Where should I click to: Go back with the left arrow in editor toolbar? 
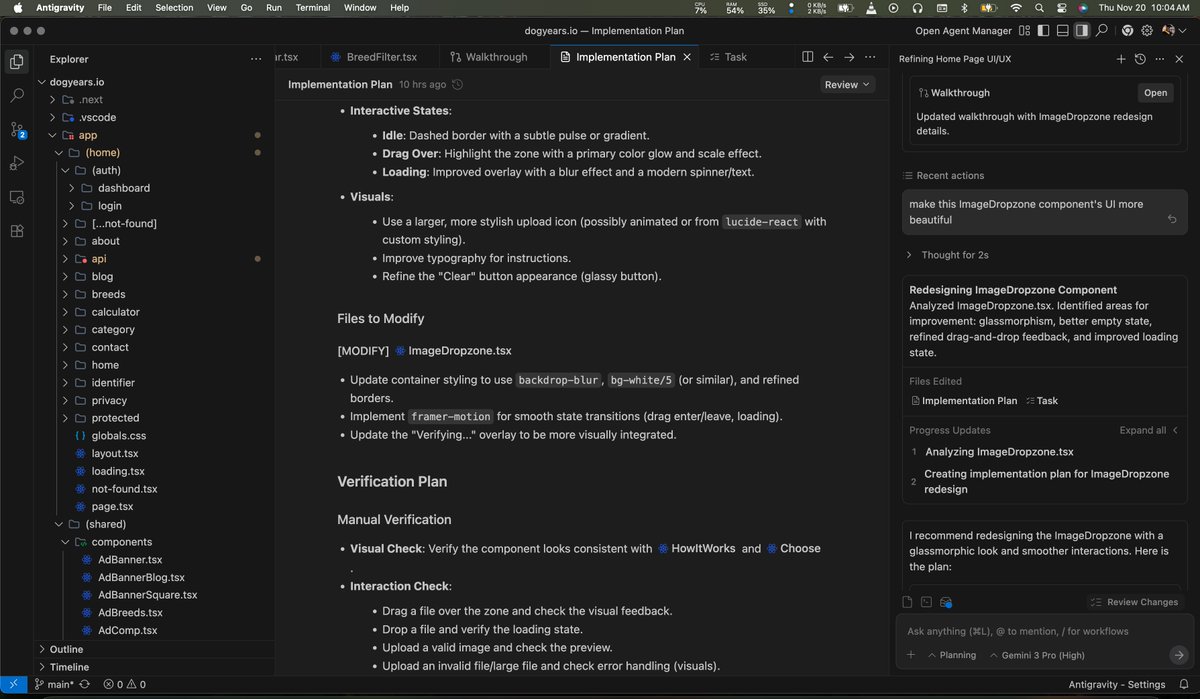pos(828,57)
